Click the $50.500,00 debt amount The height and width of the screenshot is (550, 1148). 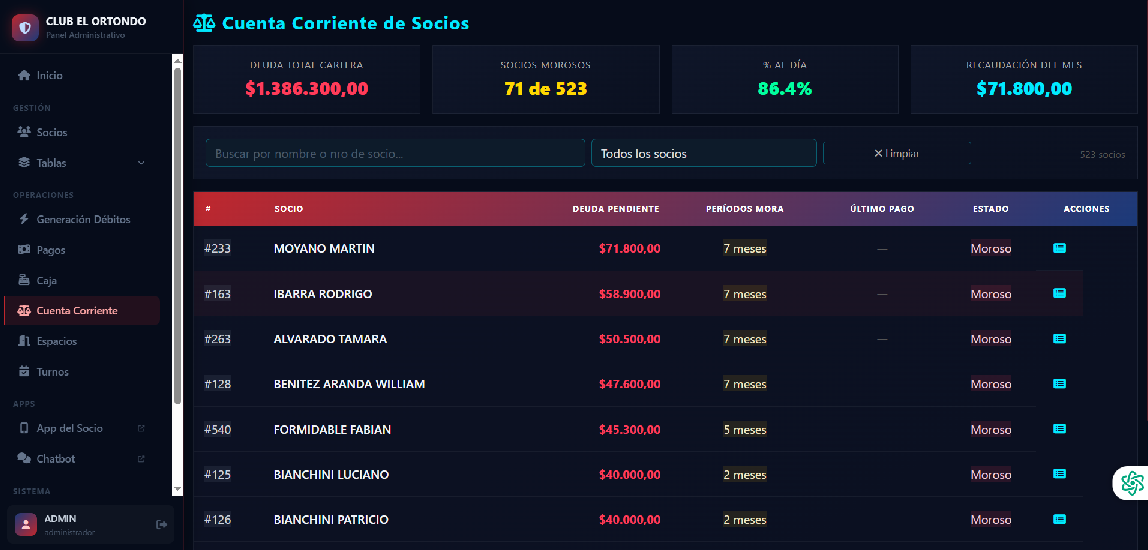coord(630,339)
